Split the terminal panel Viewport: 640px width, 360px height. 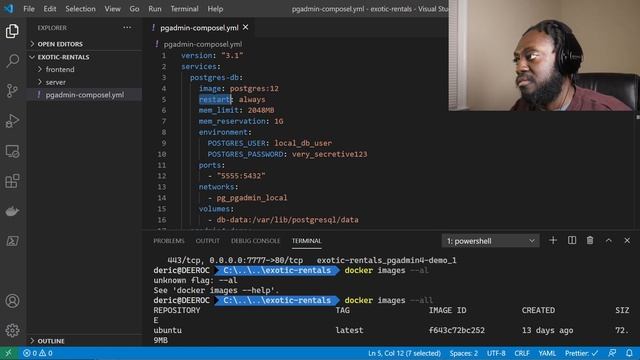[572, 240]
